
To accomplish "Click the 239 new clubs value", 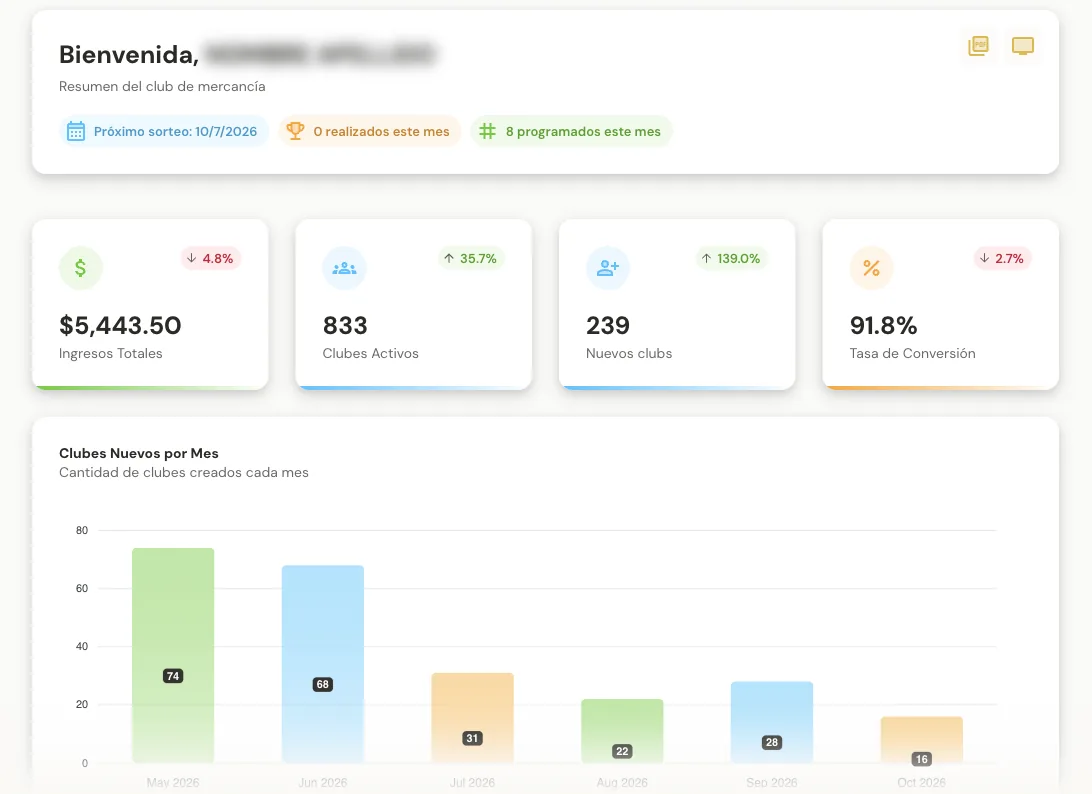I will (x=608, y=325).
